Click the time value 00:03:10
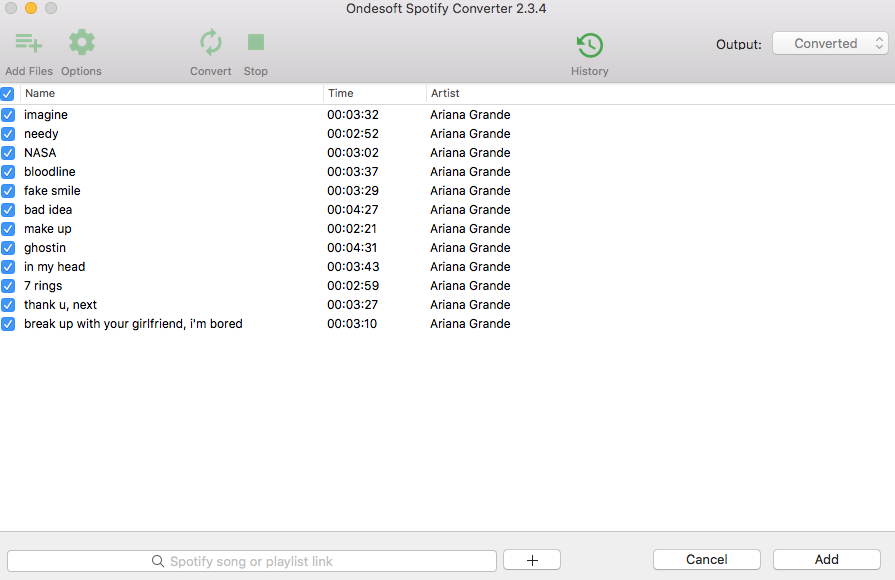The image size is (895, 580). (352, 324)
